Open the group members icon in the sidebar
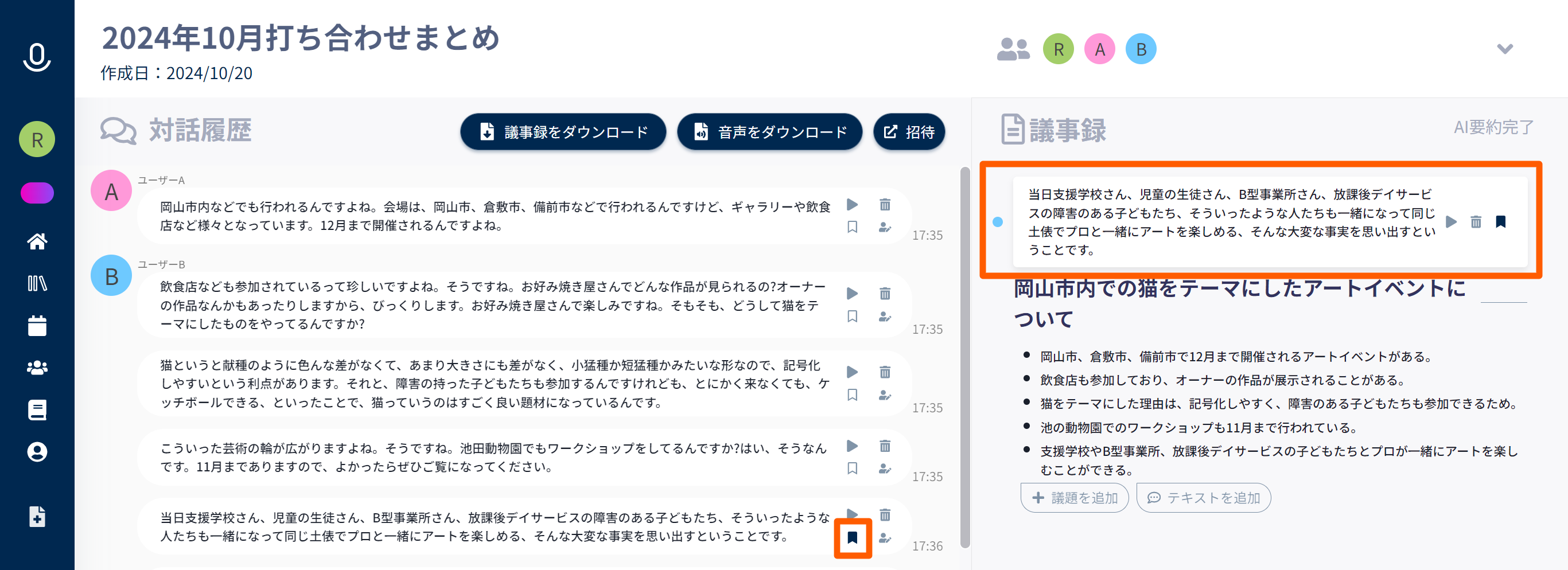 pos(37,368)
